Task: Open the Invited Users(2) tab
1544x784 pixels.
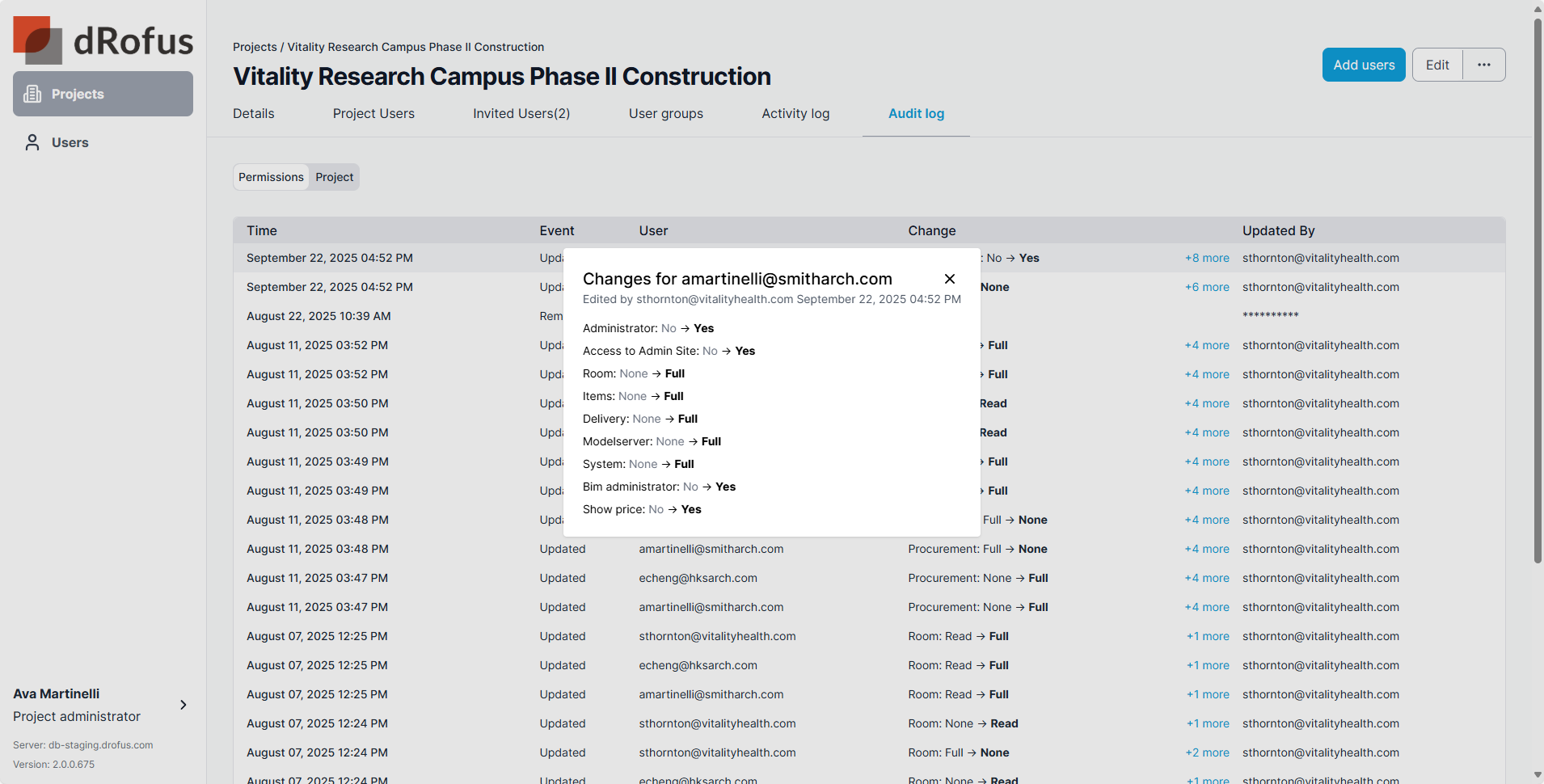Action: (521, 114)
